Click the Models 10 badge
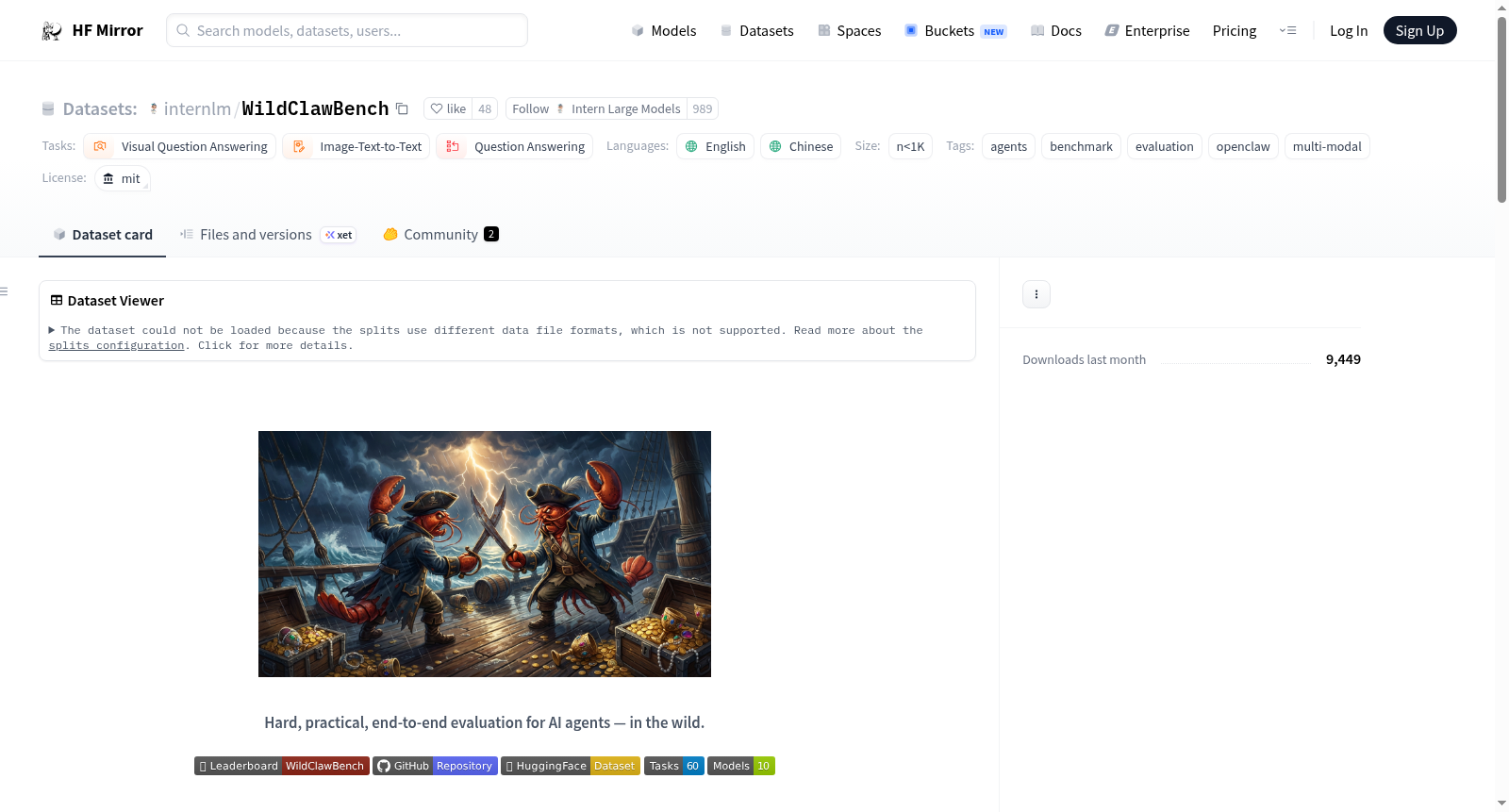Screen dimensions: 1509x812 coord(741,766)
